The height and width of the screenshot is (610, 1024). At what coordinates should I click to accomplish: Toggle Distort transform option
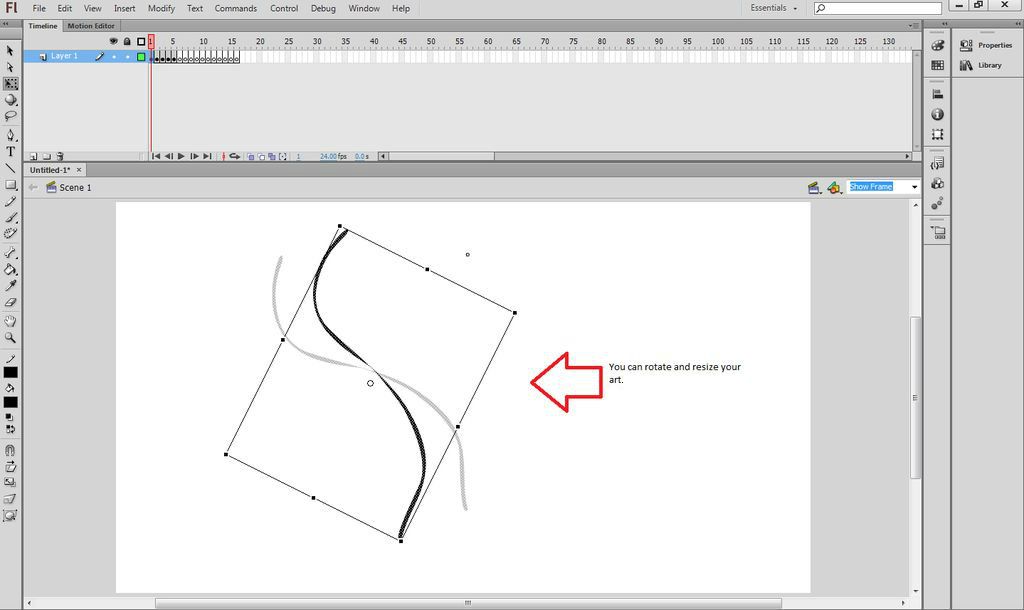click(10, 499)
